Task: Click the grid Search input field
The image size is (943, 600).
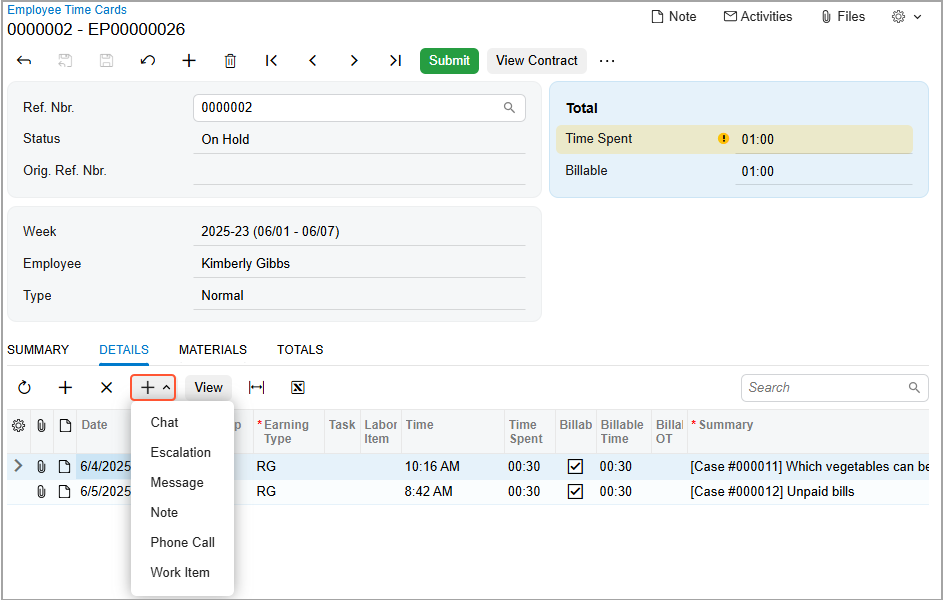Action: point(825,388)
